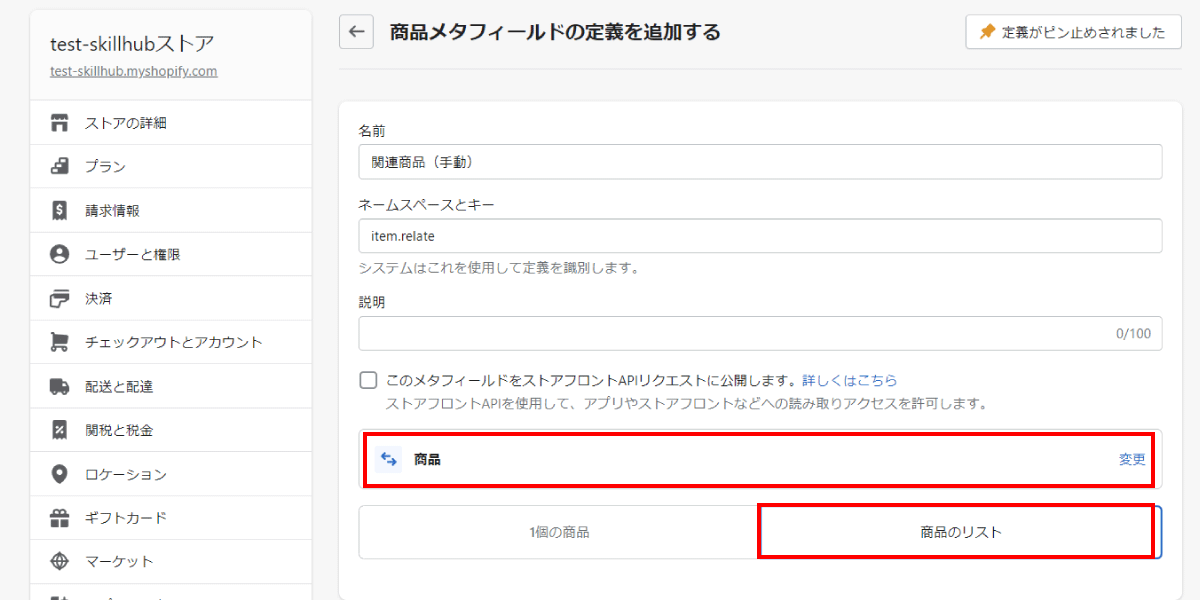Screen dimensions: 1200x600
Task: Open プラン settings page
Action: point(171,166)
